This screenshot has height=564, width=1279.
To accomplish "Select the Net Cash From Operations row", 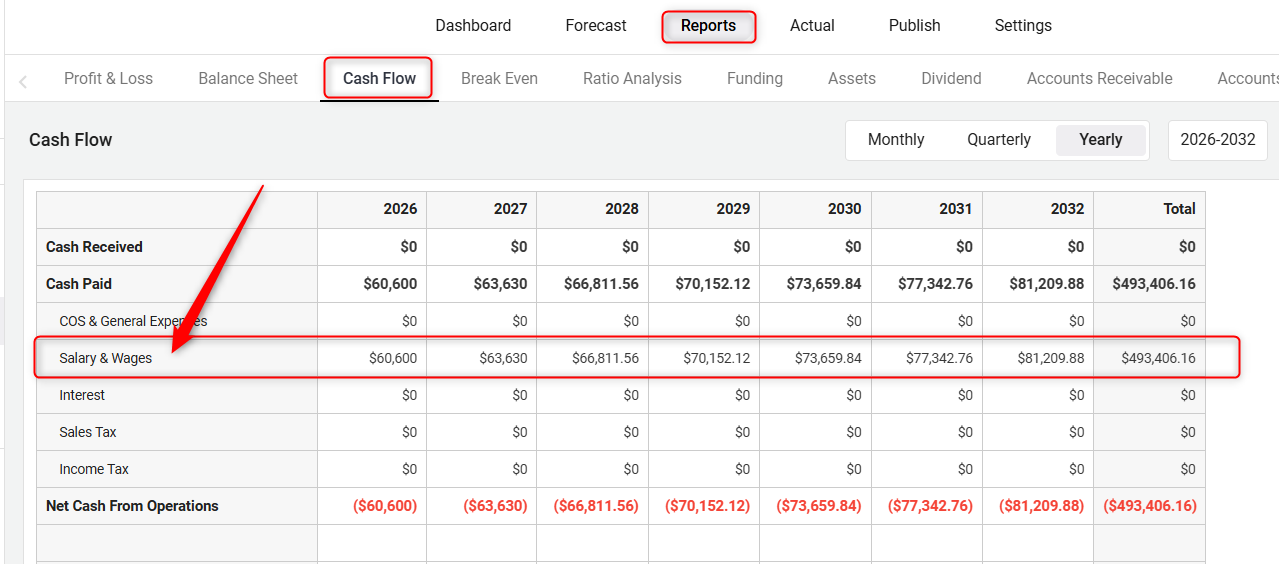I will pyautogui.click(x=621, y=506).
